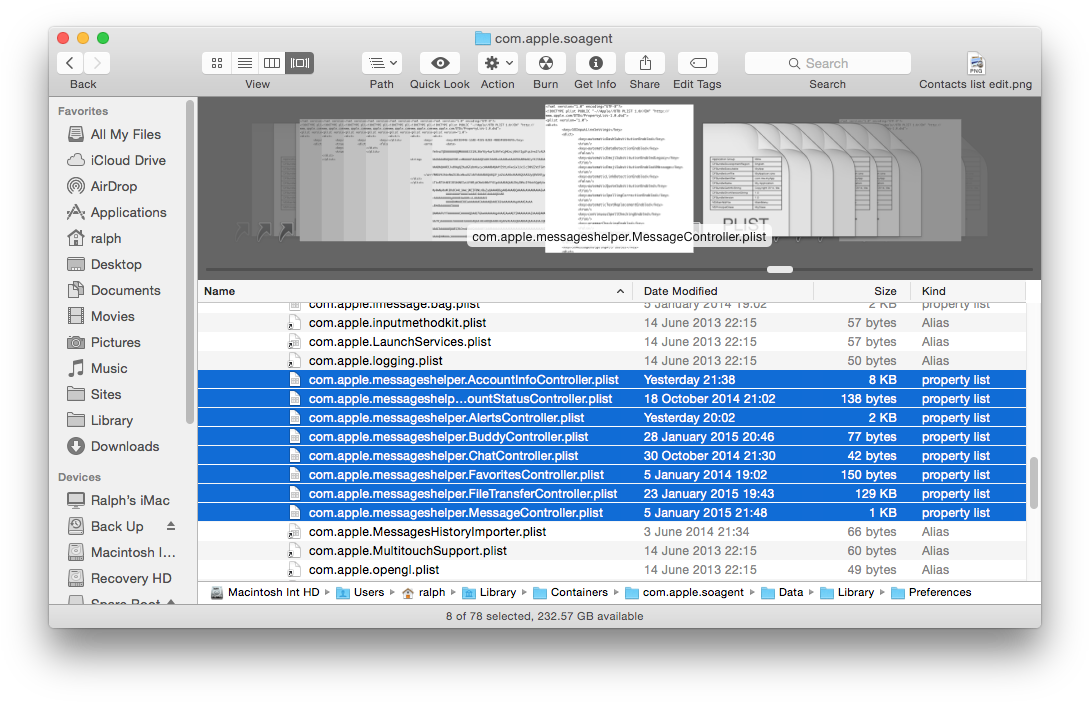Open the Path dropdown
Viewport: 1089px width, 702px height.
(x=382, y=63)
